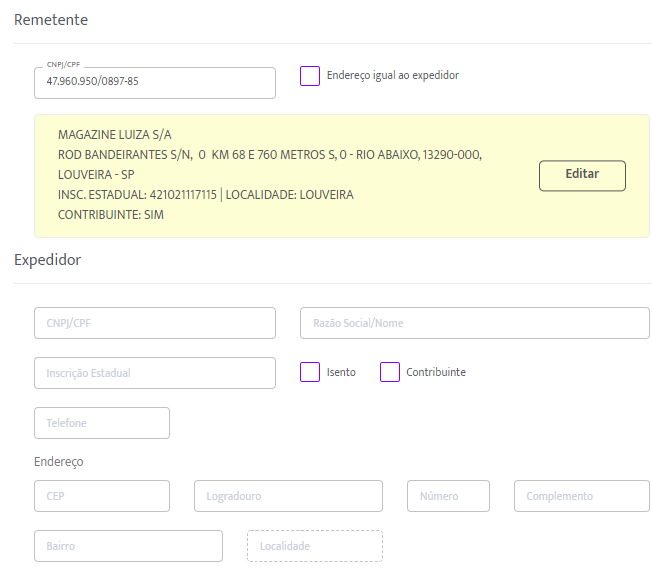Click the Logradouro field
652x575 pixels.
[x=288, y=496]
